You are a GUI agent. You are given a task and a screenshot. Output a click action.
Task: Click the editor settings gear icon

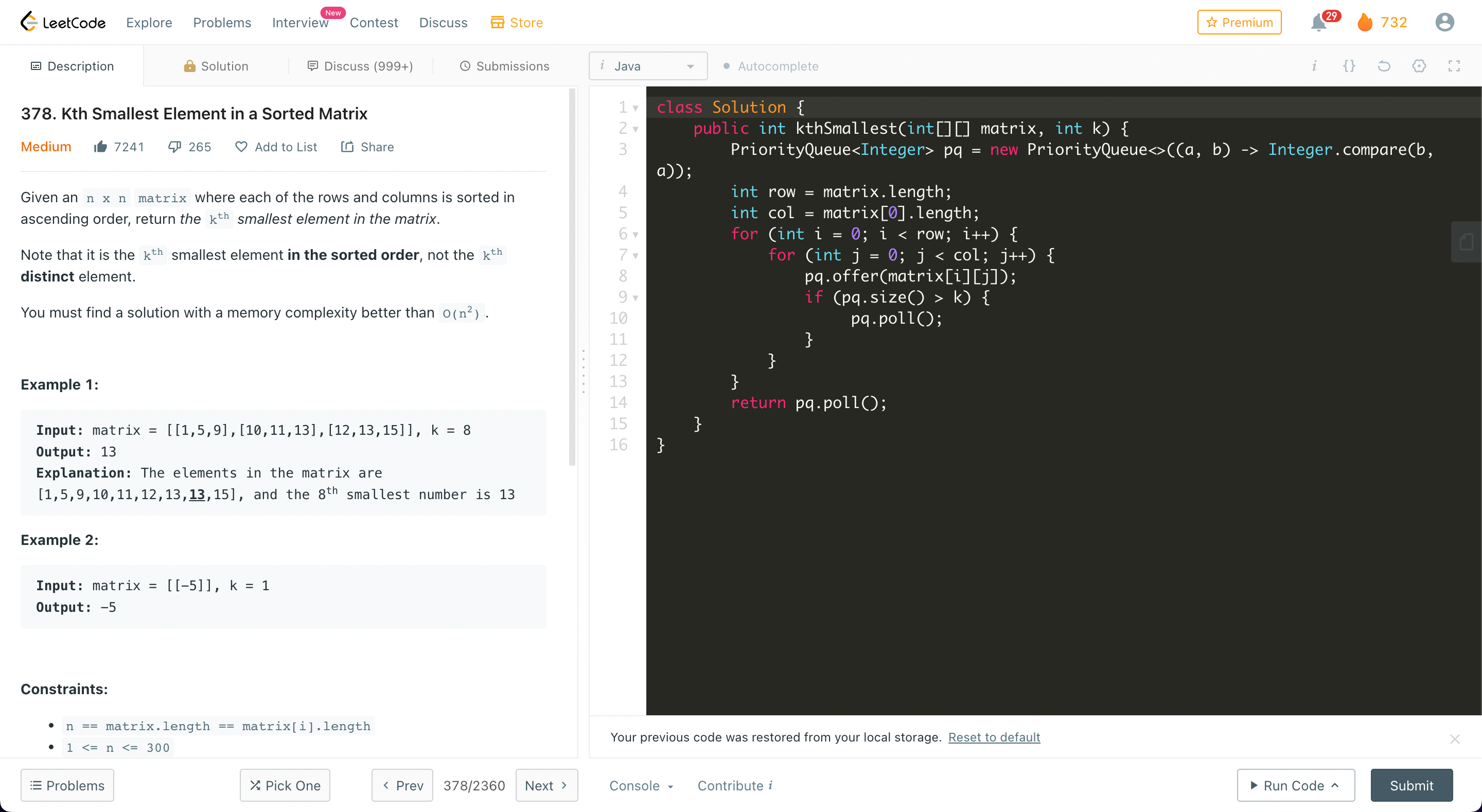click(1419, 66)
